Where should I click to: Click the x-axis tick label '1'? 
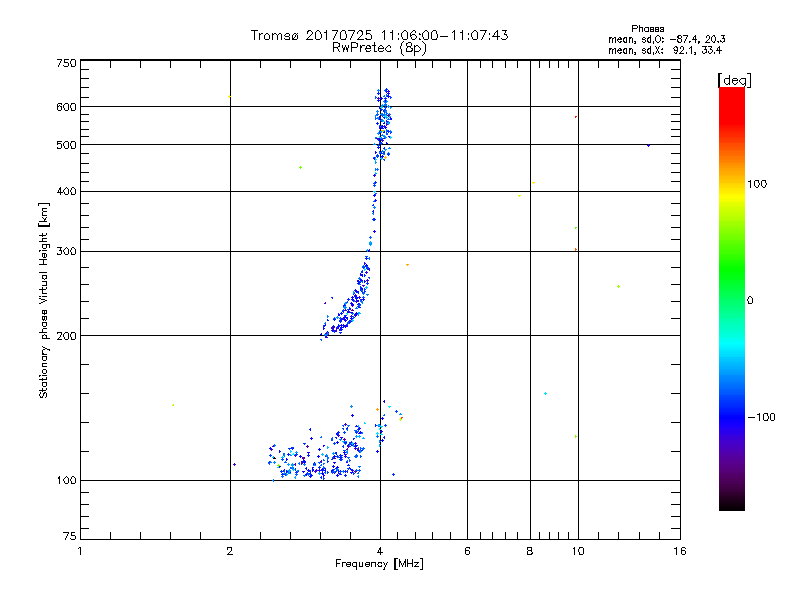click(x=80, y=551)
